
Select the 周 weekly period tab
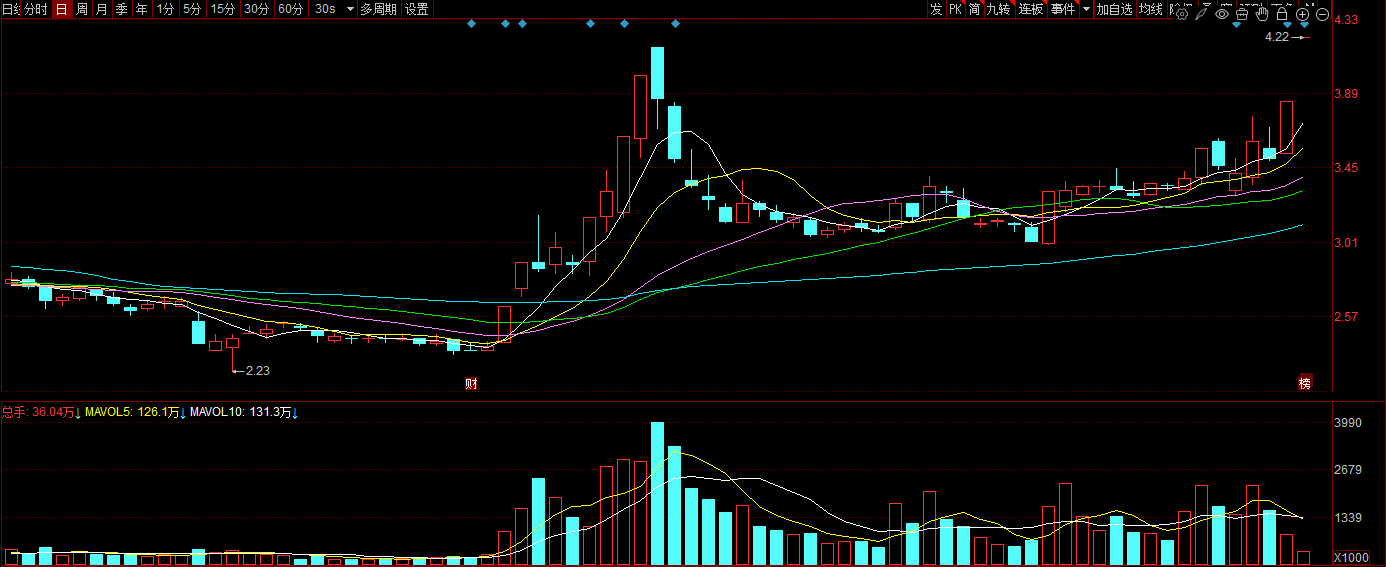click(x=82, y=9)
